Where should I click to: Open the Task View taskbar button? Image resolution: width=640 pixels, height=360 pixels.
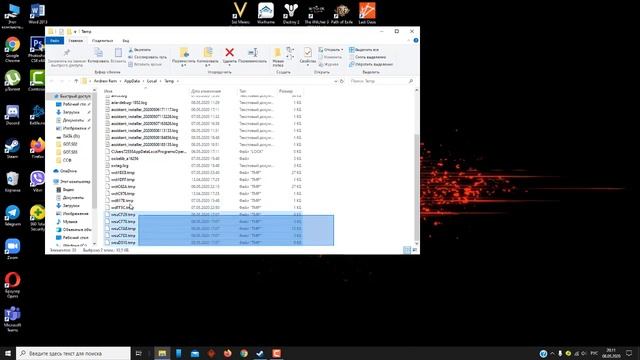[138, 353]
